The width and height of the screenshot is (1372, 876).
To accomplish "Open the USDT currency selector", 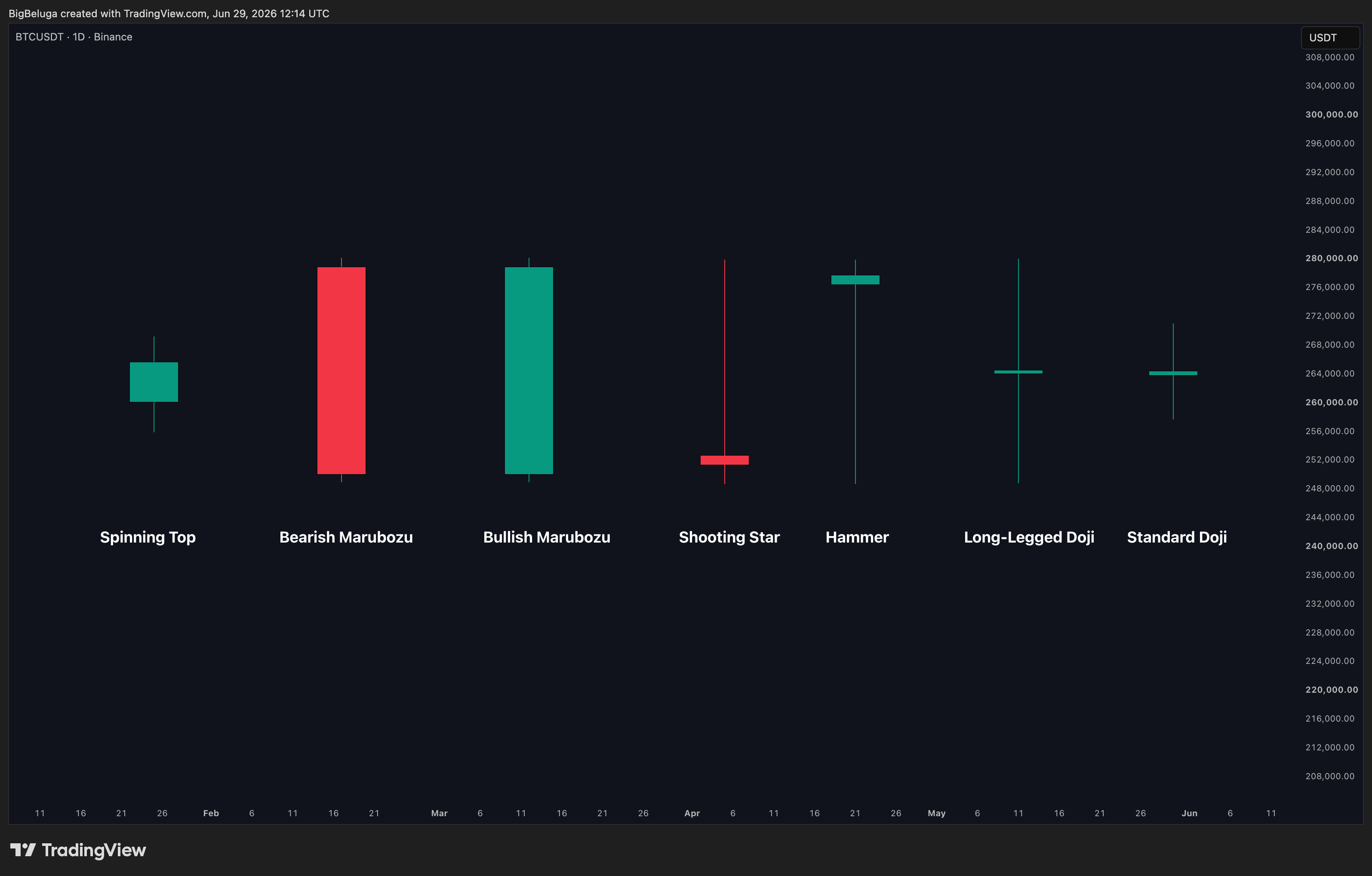I will point(1330,37).
